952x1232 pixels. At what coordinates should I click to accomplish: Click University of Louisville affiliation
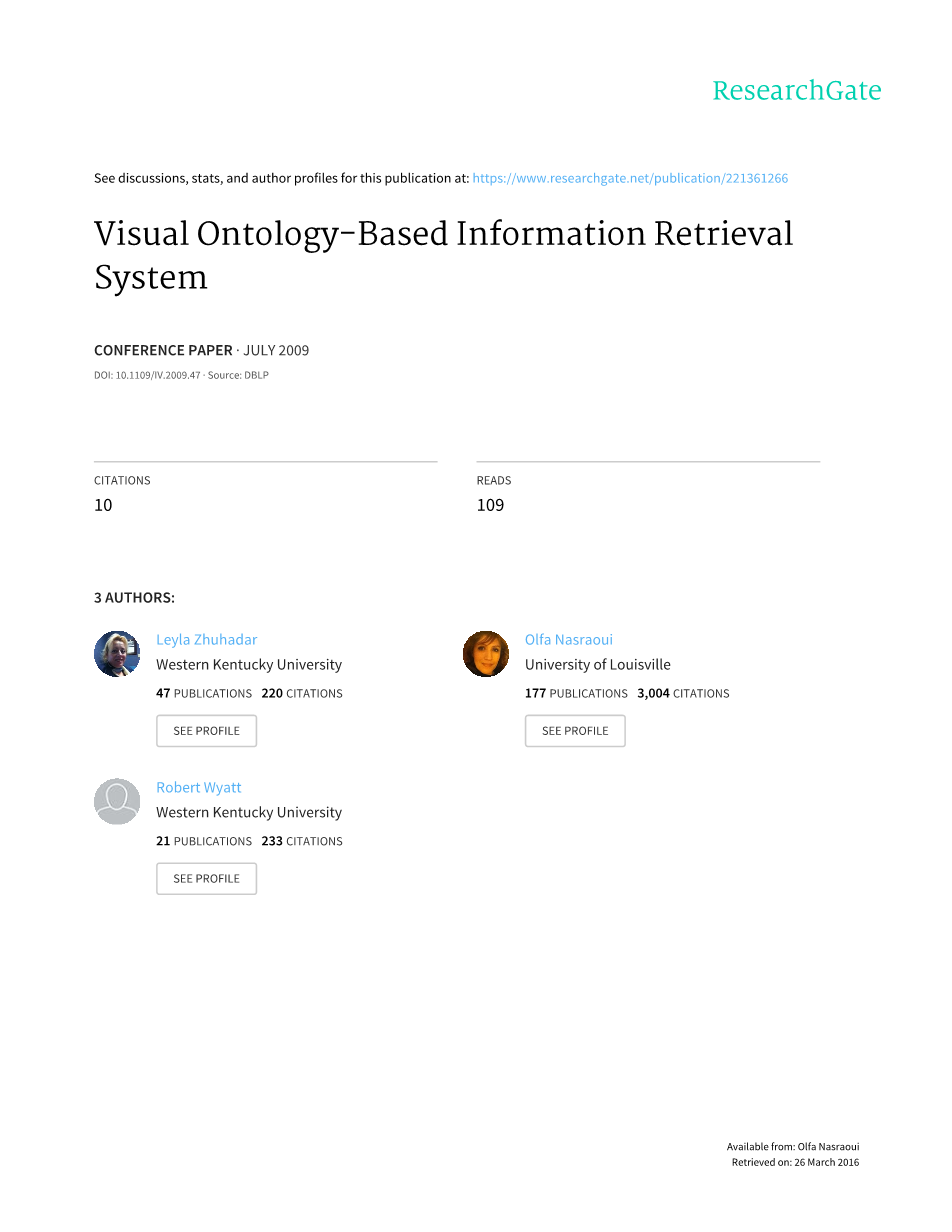(597, 665)
